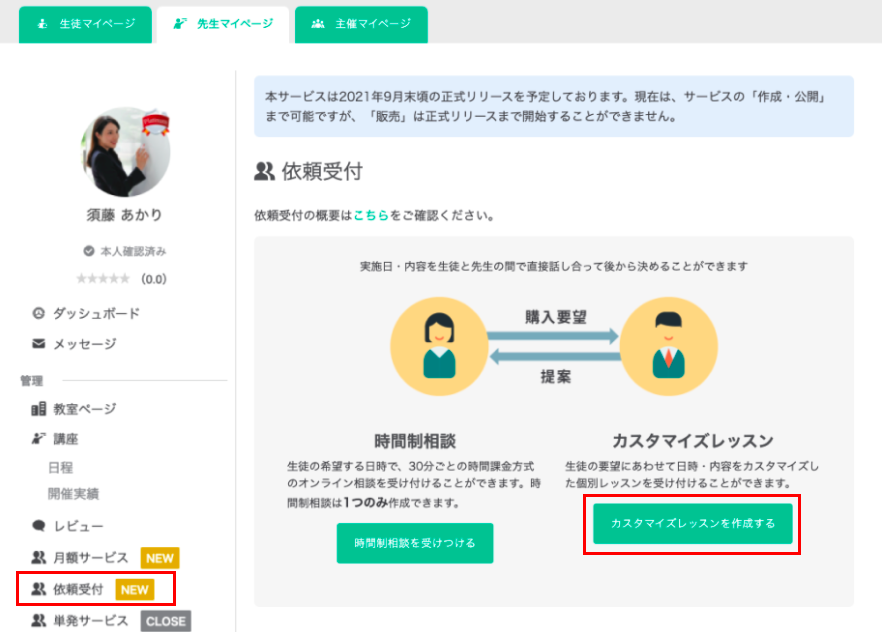Open 講座 in sidebar

point(65,439)
